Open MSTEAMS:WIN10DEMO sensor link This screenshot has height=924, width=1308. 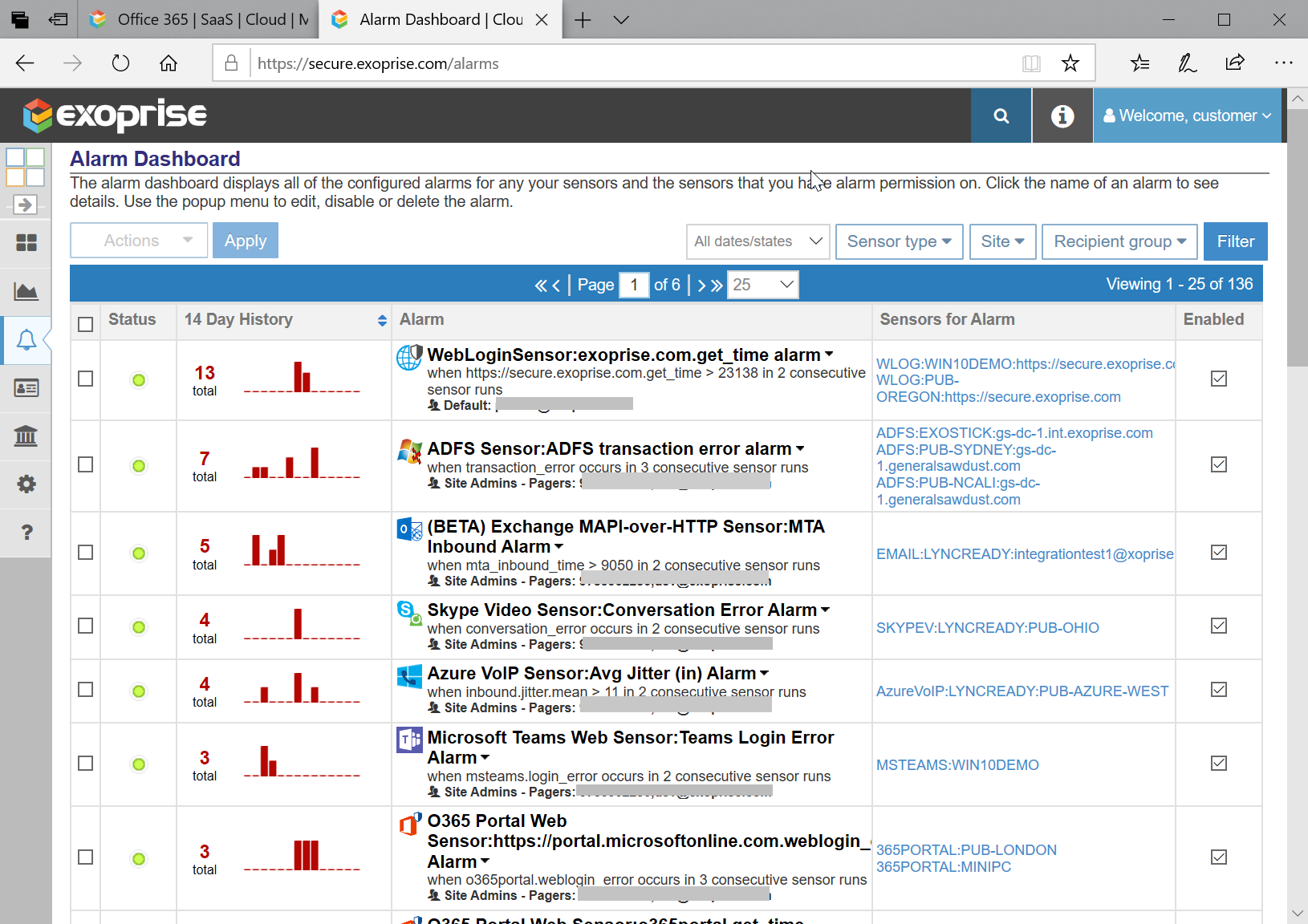point(957,765)
